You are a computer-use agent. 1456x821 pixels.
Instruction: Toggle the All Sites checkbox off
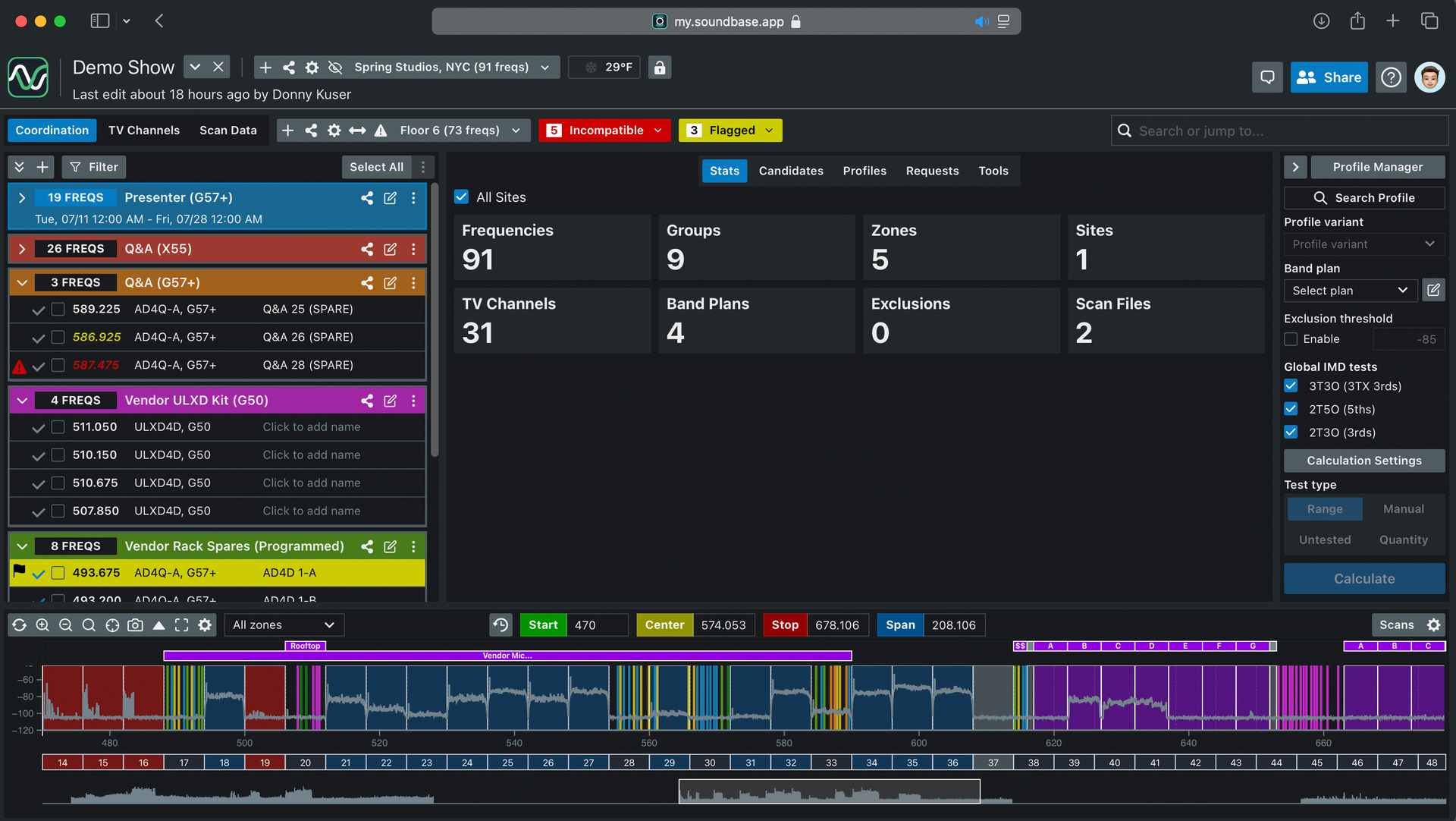coord(461,197)
